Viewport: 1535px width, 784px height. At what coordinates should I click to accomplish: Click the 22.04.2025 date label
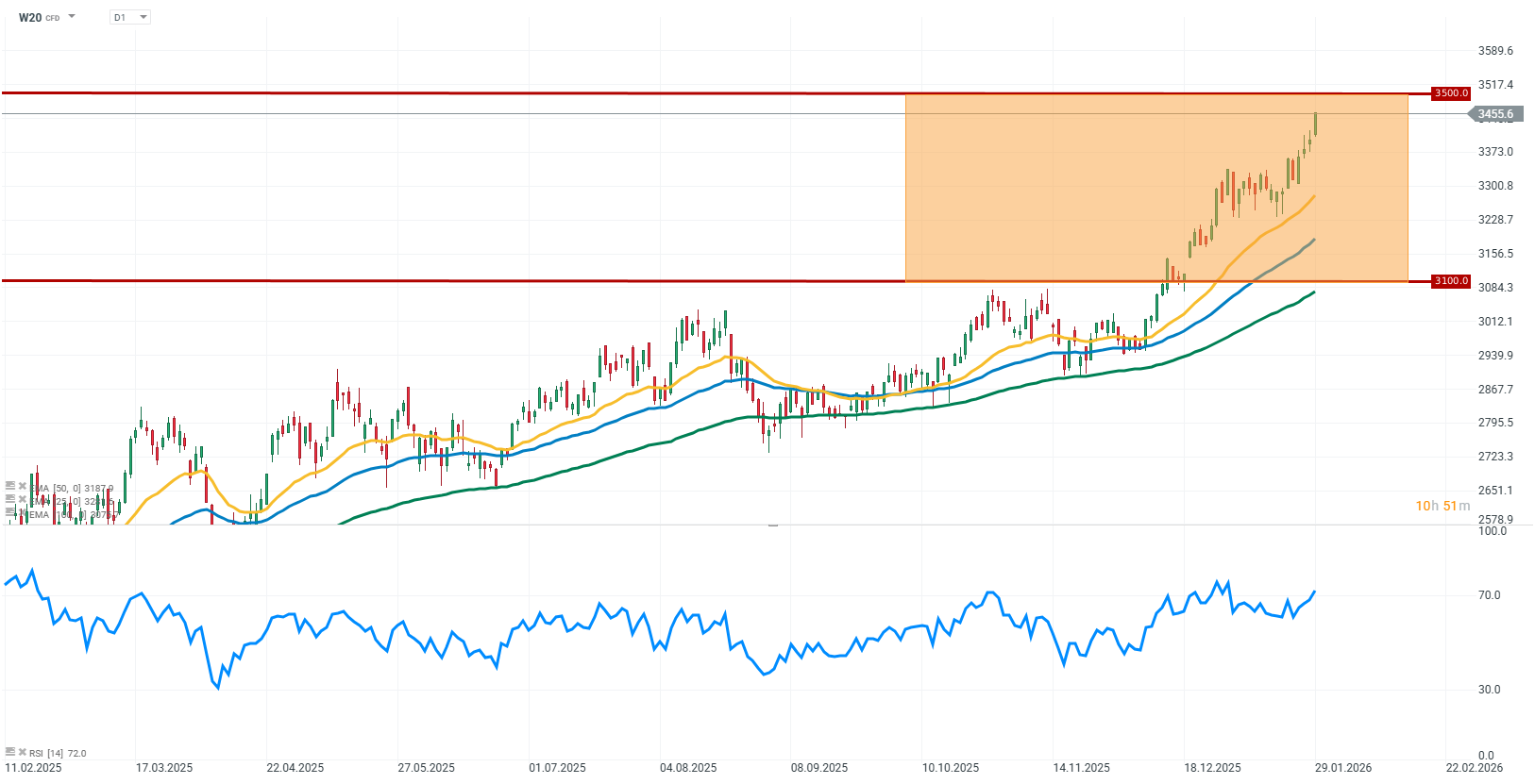coord(295,768)
